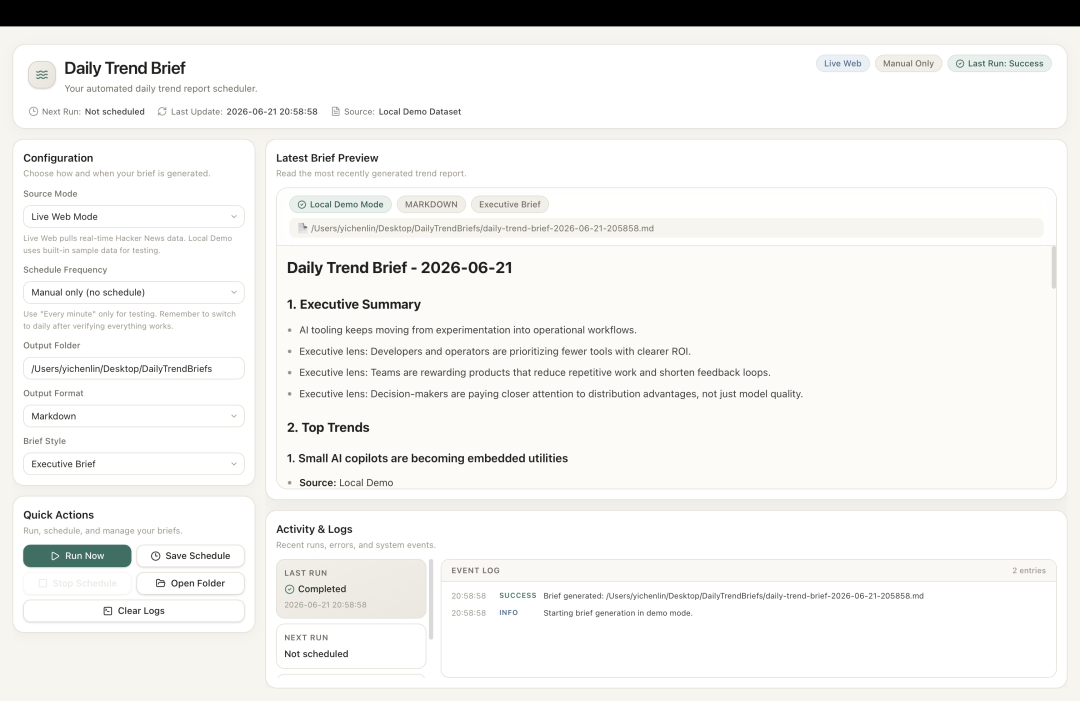Click the '2. Top Trends' heading
The width and height of the screenshot is (1080, 701).
coord(328,428)
